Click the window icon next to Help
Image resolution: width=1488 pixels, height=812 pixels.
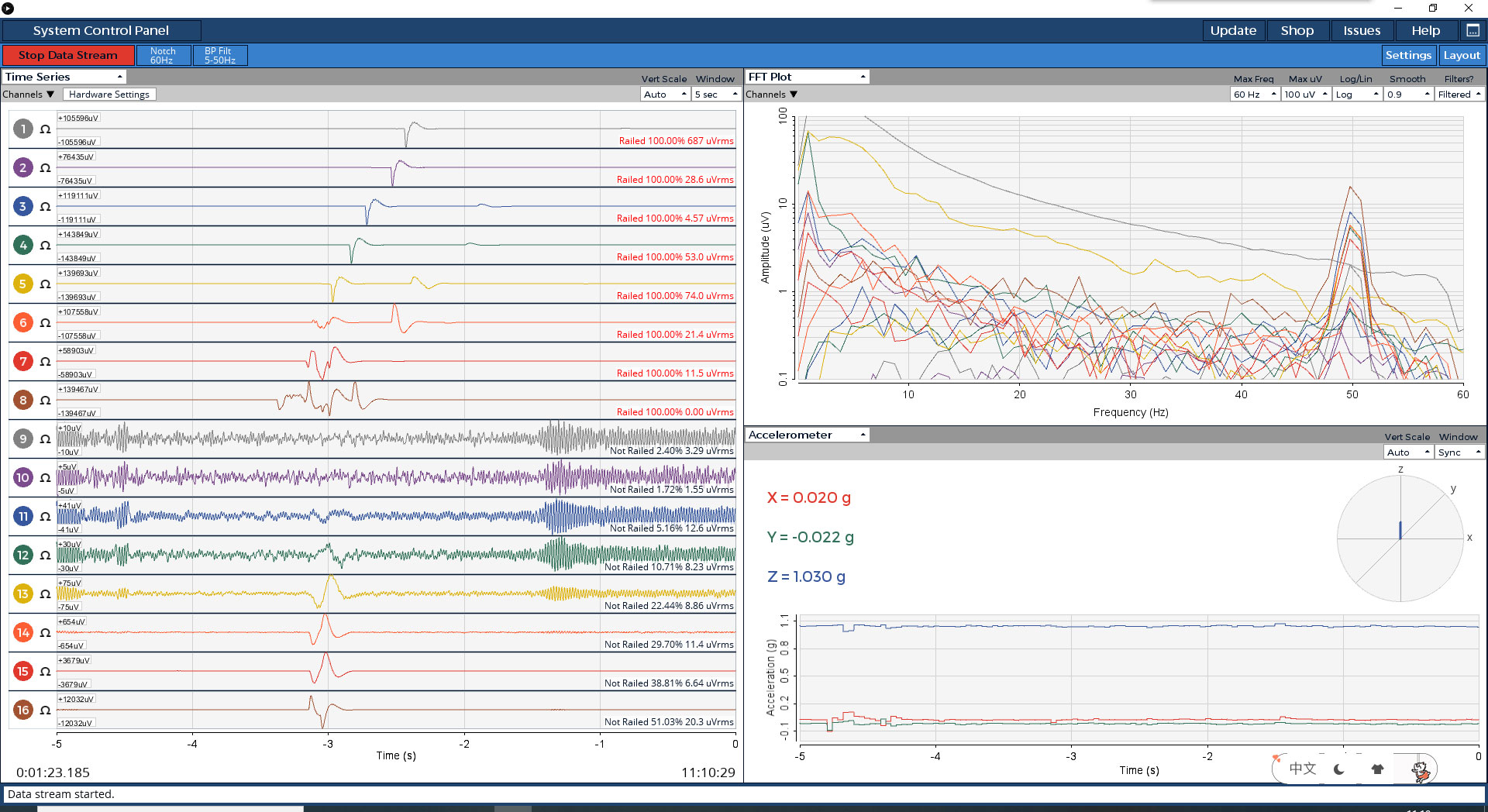(x=1472, y=30)
